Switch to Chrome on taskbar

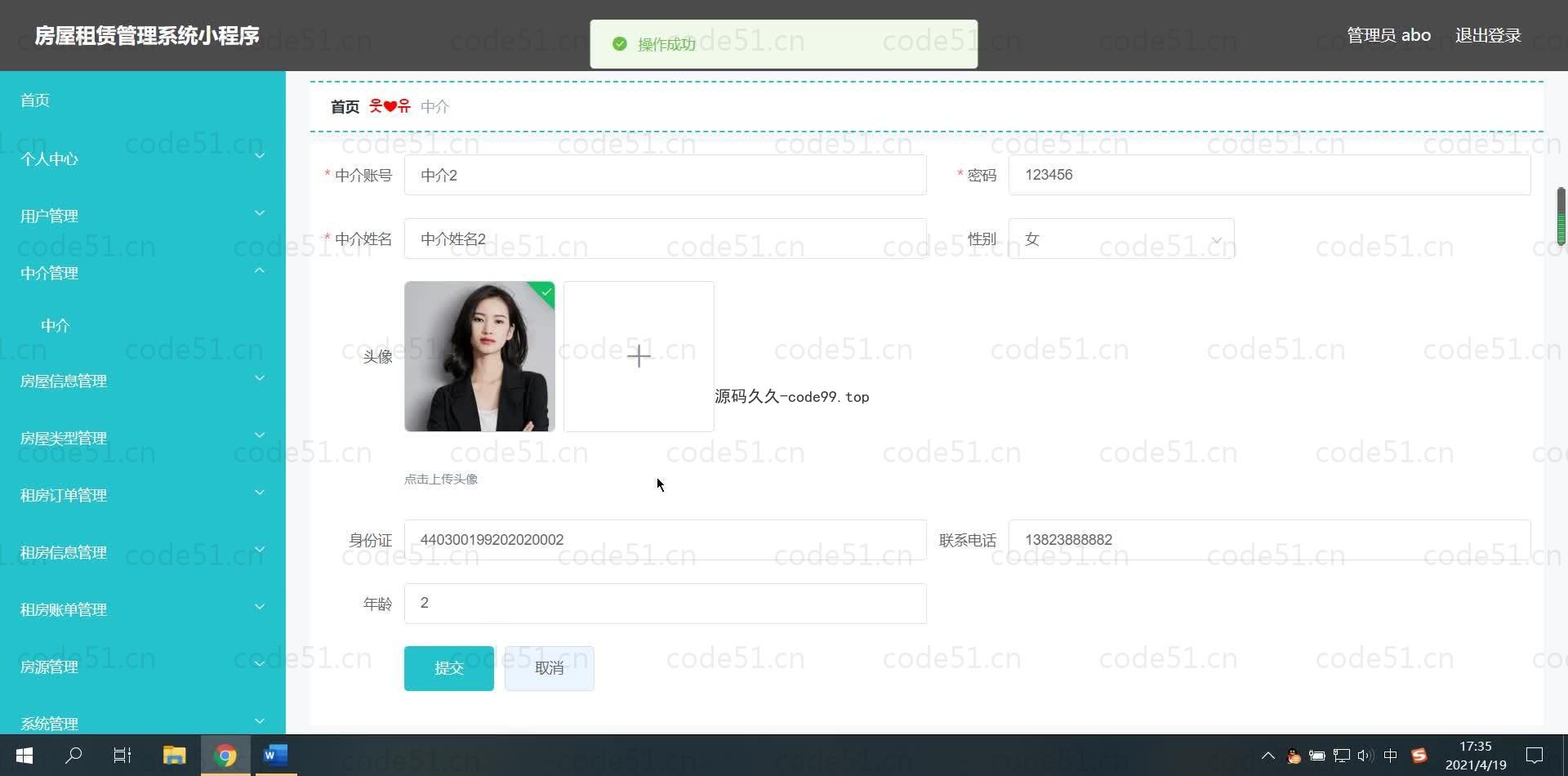[225, 756]
